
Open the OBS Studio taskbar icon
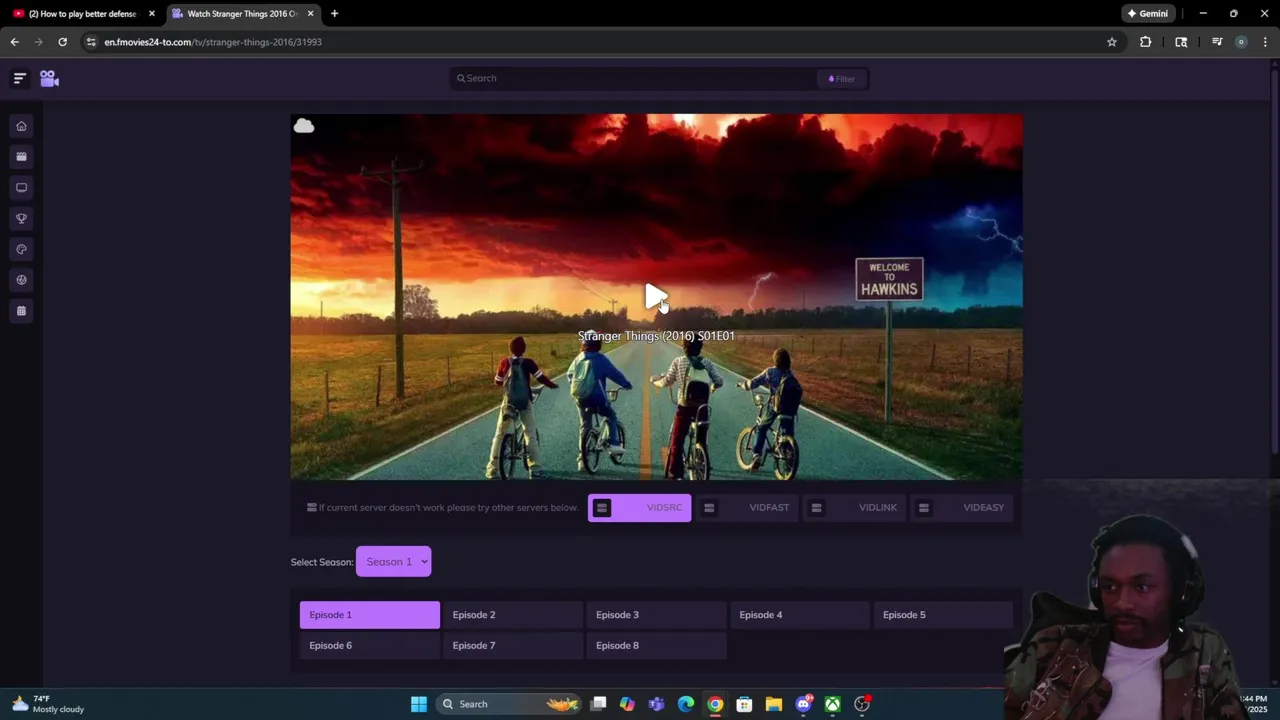(x=862, y=704)
